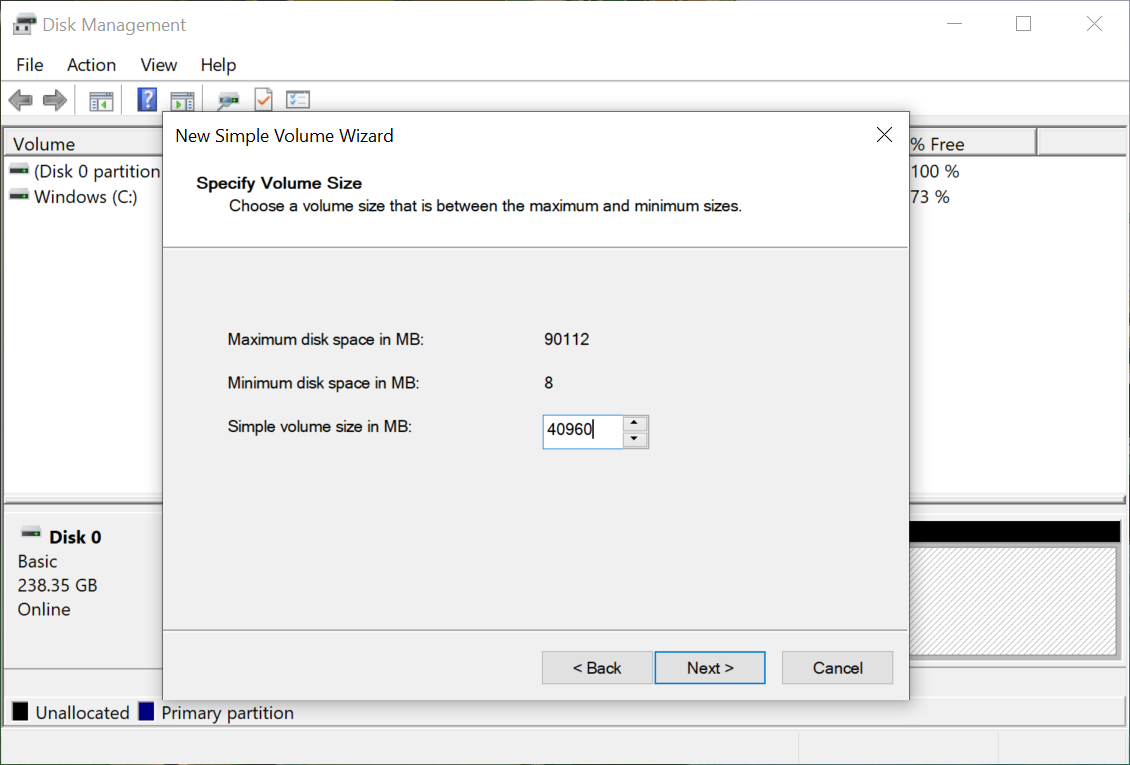Select the 'Windows (C:)' volume row text
1130x765 pixels.
click(85, 197)
